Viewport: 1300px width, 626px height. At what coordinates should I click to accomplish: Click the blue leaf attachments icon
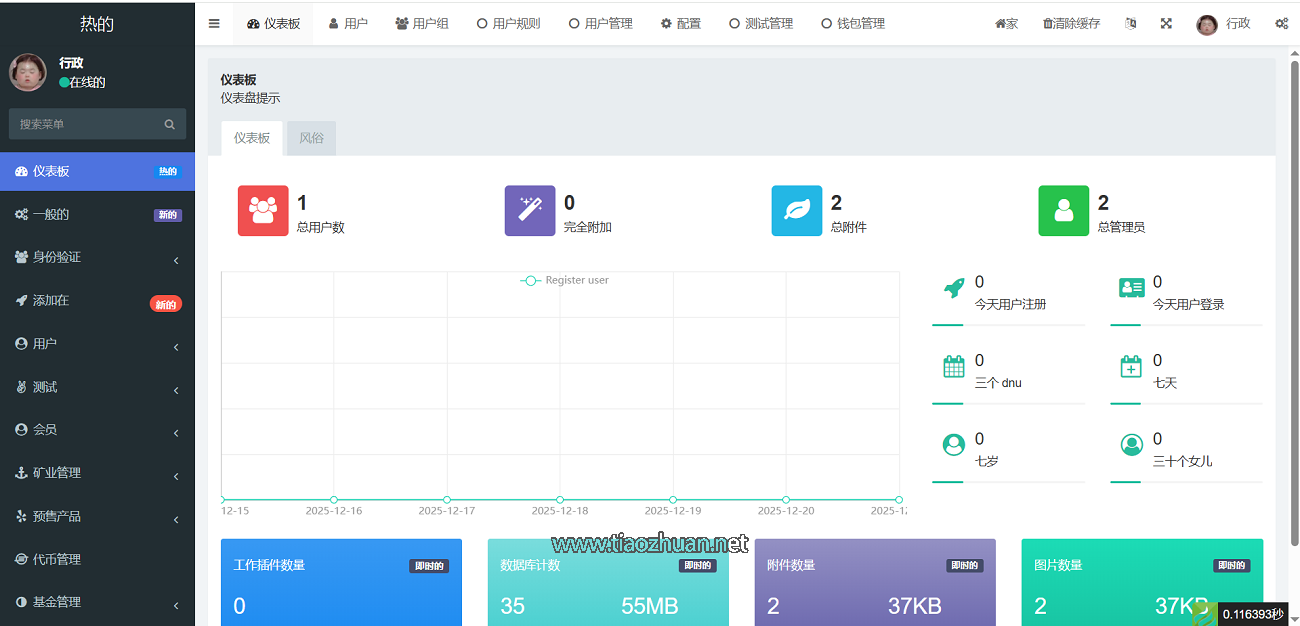(x=797, y=211)
